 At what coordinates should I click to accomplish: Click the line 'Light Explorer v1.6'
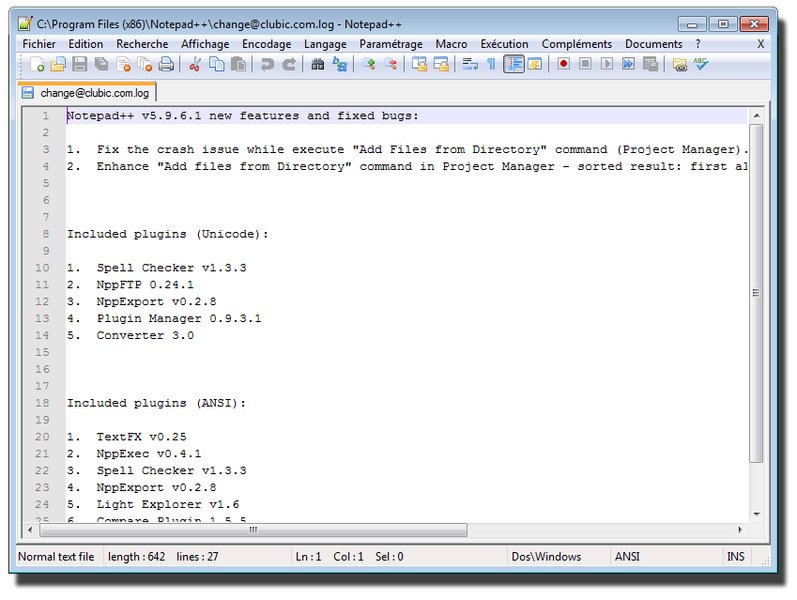point(168,504)
